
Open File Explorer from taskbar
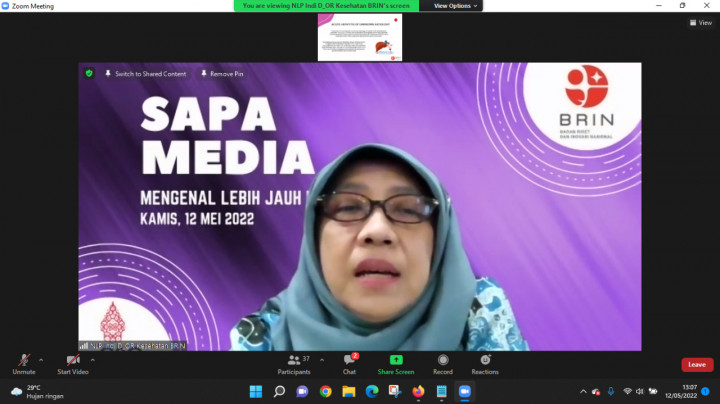point(349,392)
